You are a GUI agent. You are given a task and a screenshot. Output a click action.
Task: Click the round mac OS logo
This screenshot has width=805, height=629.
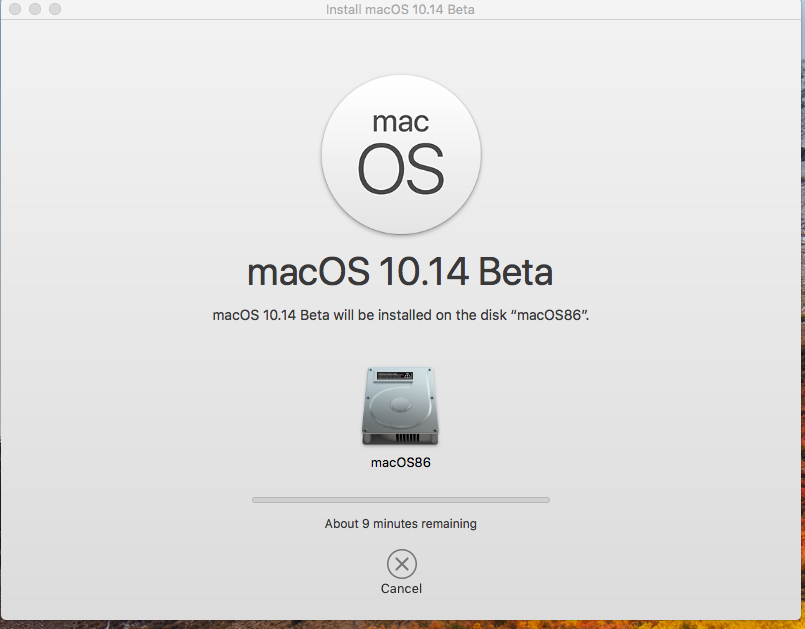pos(401,155)
